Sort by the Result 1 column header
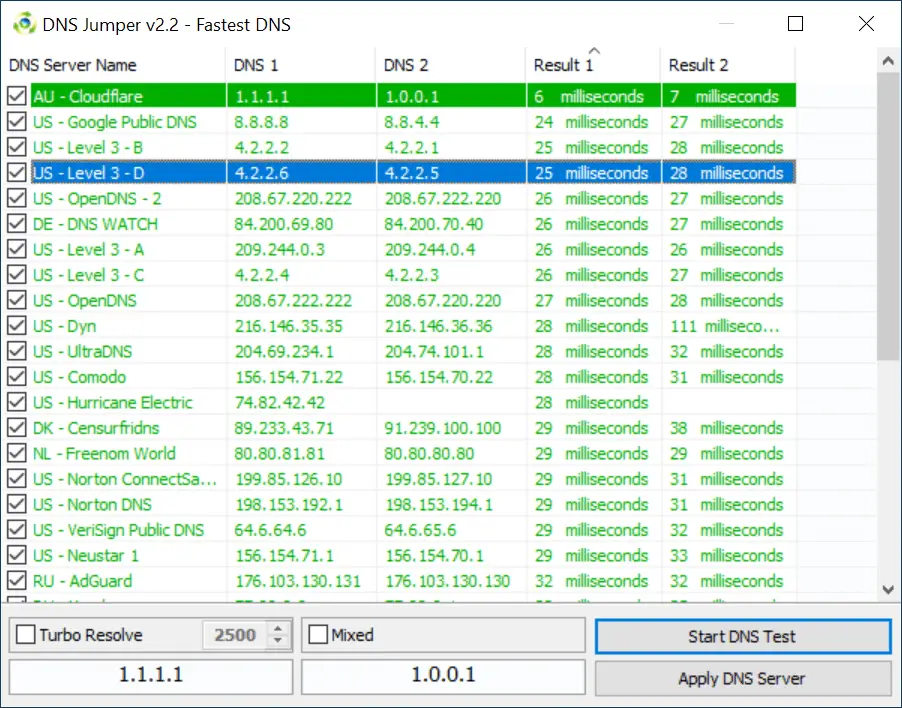This screenshot has width=902, height=708. tap(593, 65)
